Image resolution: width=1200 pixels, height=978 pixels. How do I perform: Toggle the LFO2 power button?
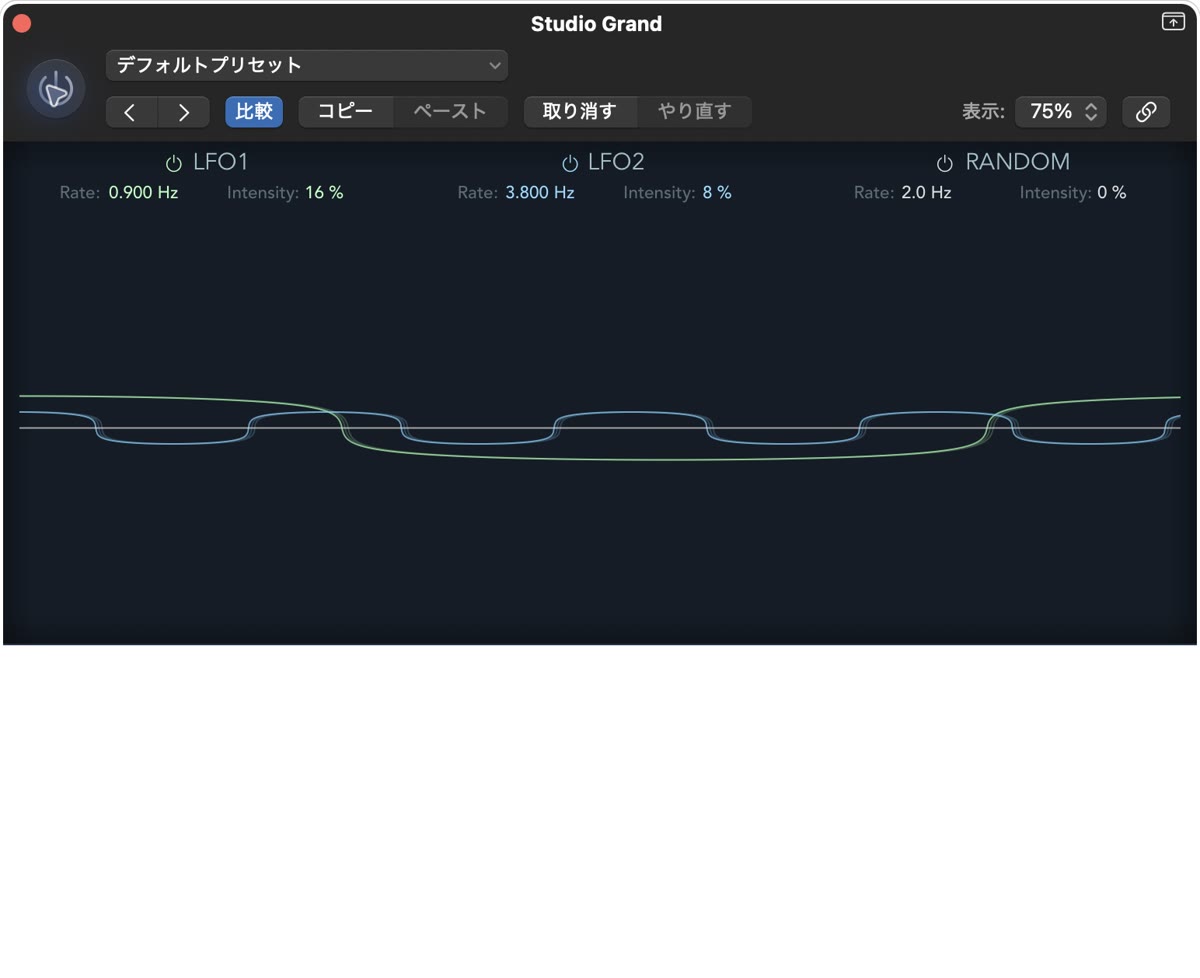570,163
